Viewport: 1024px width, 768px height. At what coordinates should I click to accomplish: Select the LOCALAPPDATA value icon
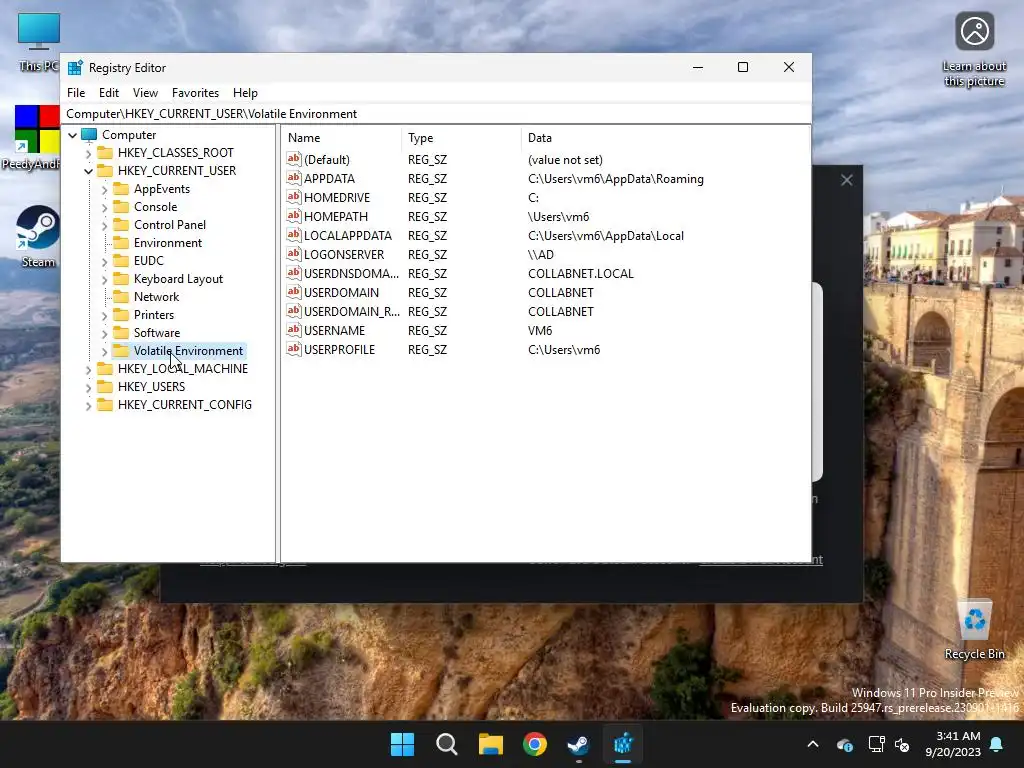(x=294, y=234)
